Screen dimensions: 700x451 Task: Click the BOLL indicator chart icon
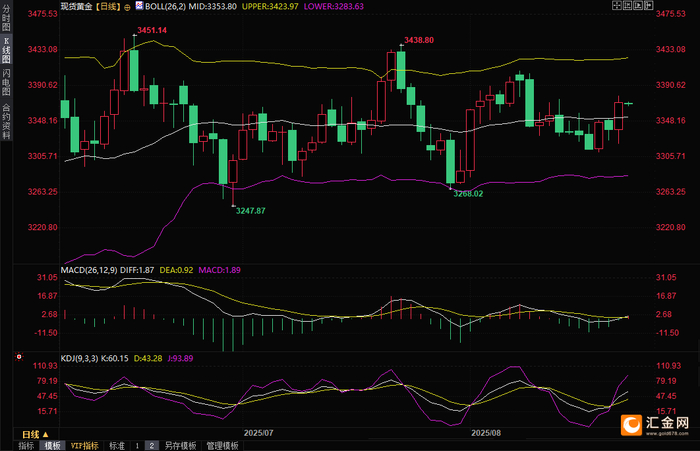click(x=139, y=5)
